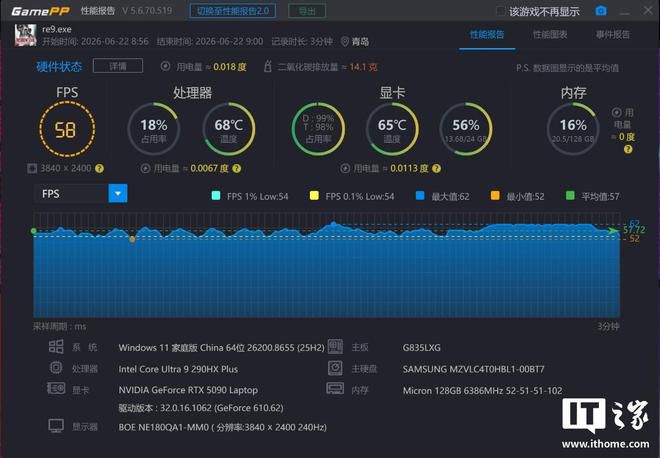Click the 切换至性能报告2.0 button
This screenshot has height=458, width=660.
233,11
